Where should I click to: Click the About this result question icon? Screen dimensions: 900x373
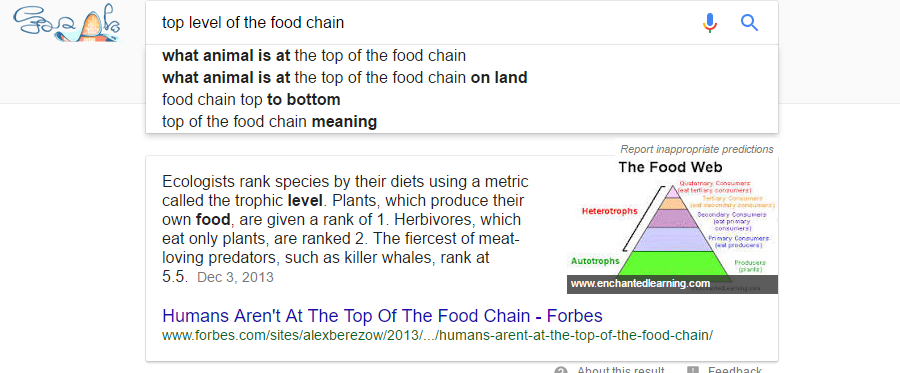tap(561, 370)
